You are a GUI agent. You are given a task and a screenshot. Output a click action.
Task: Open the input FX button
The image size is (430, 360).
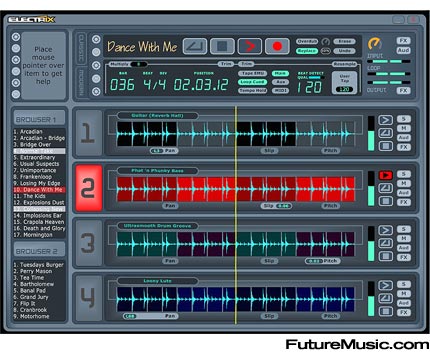[x=403, y=41]
